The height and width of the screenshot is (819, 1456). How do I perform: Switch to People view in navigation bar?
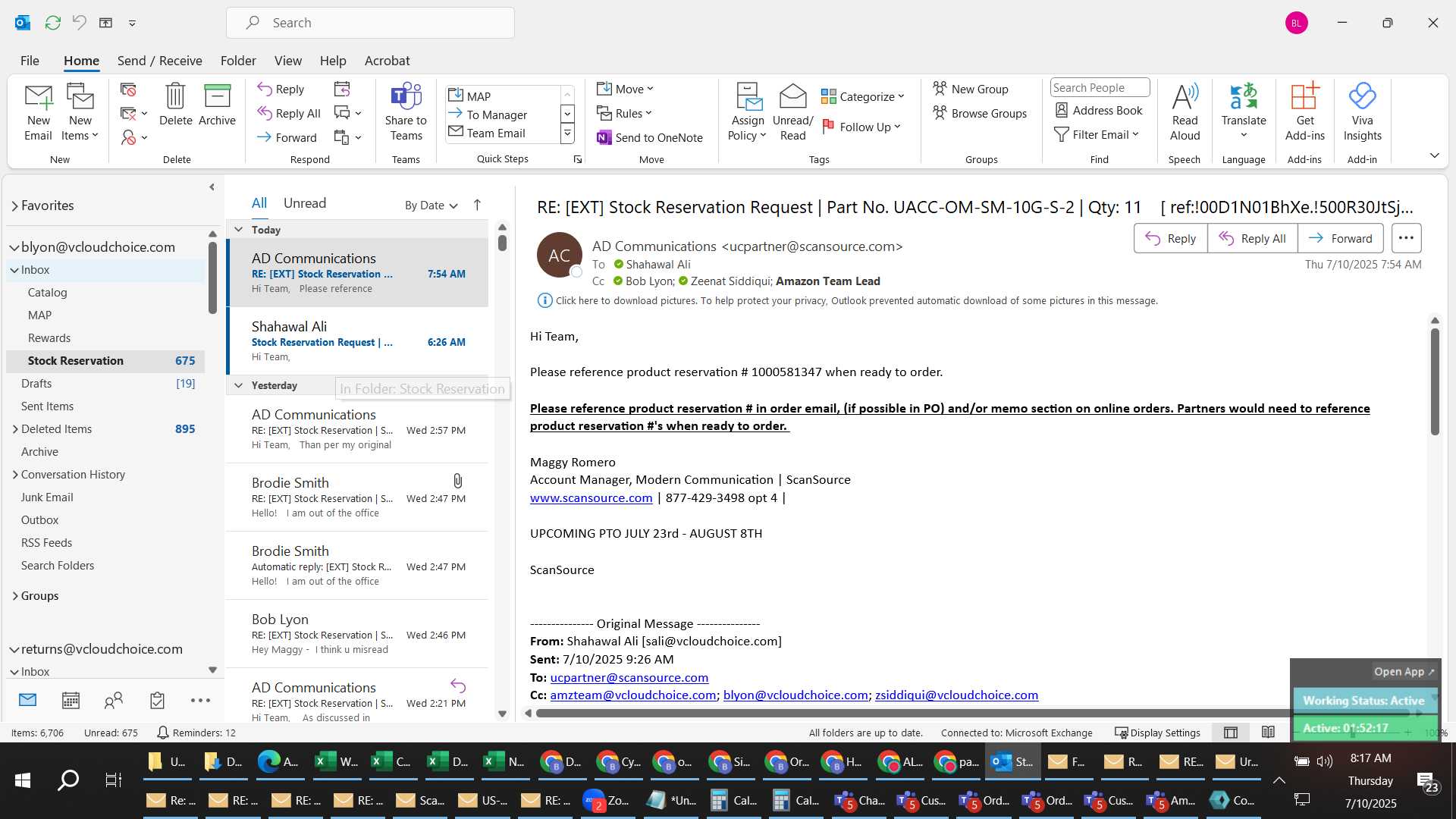114,700
